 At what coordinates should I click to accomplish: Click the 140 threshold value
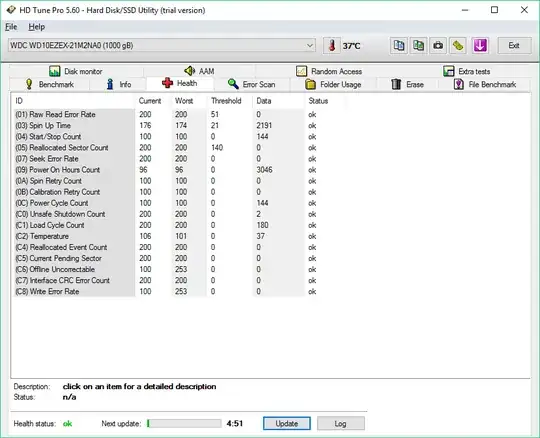[217, 148]
